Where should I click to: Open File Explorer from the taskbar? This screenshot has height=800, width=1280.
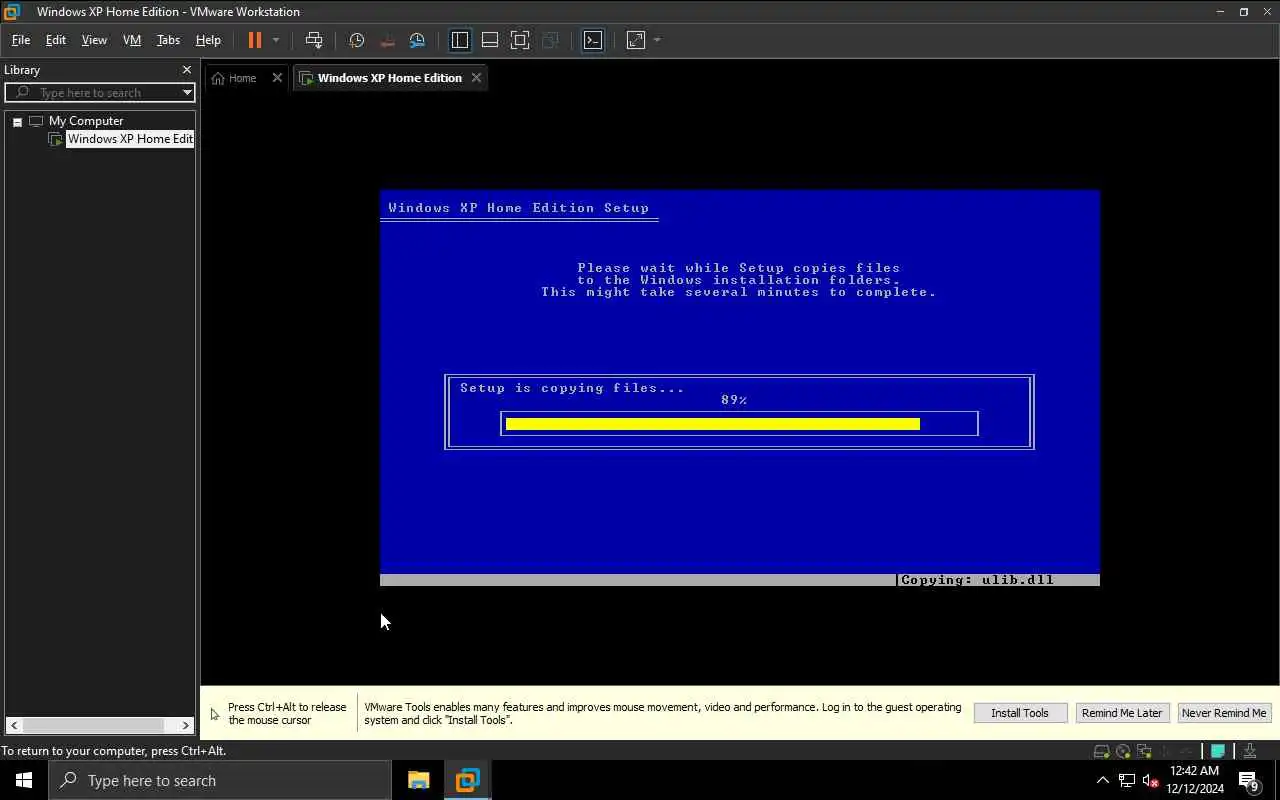point(418,780)
